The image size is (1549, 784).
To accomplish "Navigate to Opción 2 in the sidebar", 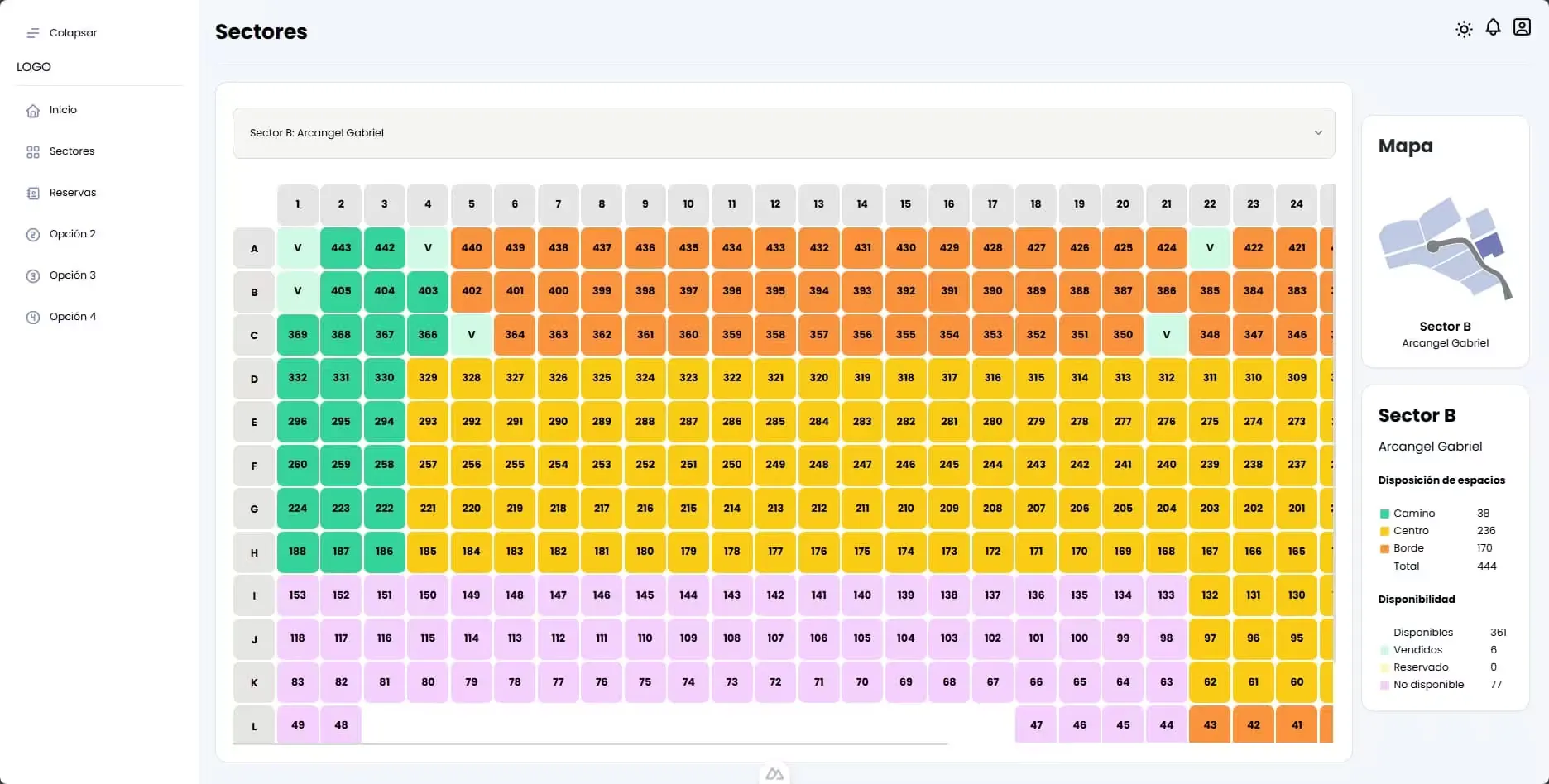I will pos(73,233).
